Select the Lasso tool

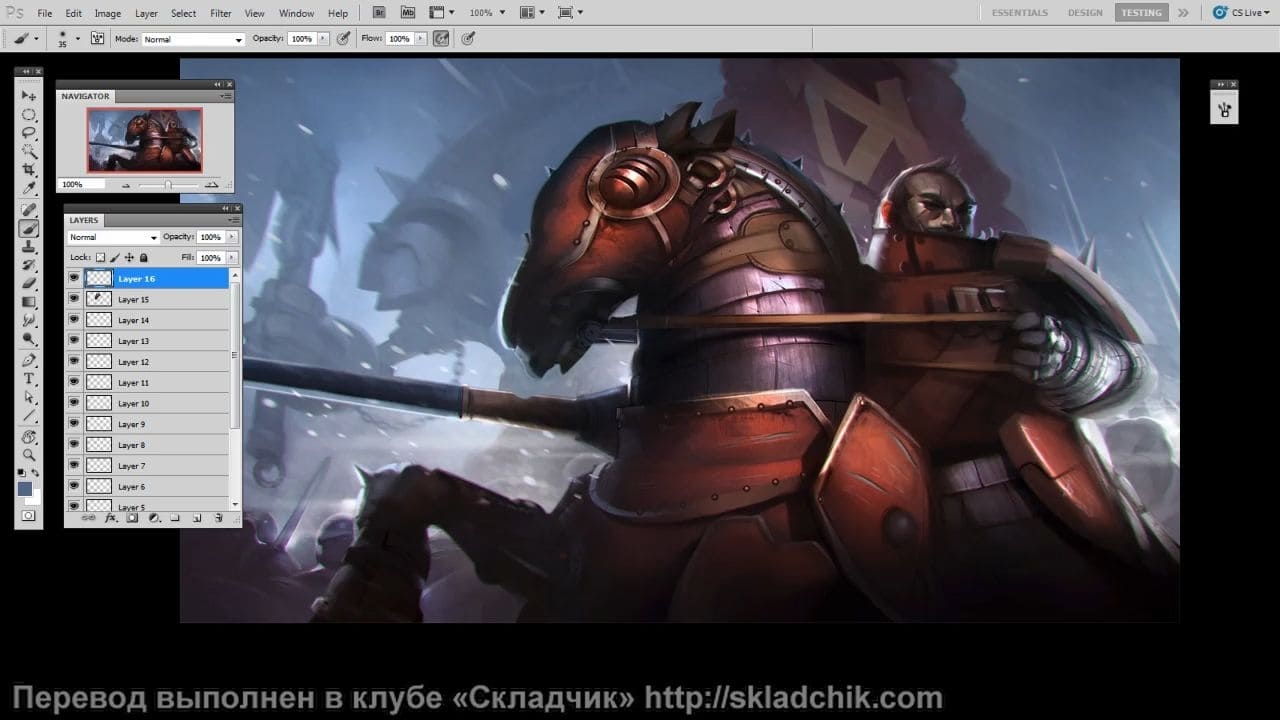click(29, 133)
